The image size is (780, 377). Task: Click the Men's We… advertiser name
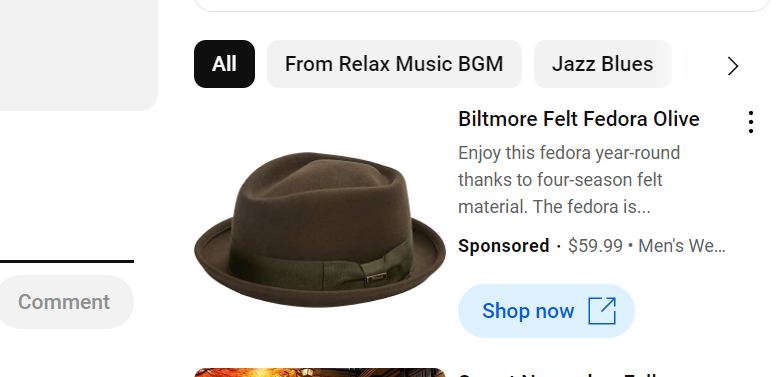(x=682, y=246)
